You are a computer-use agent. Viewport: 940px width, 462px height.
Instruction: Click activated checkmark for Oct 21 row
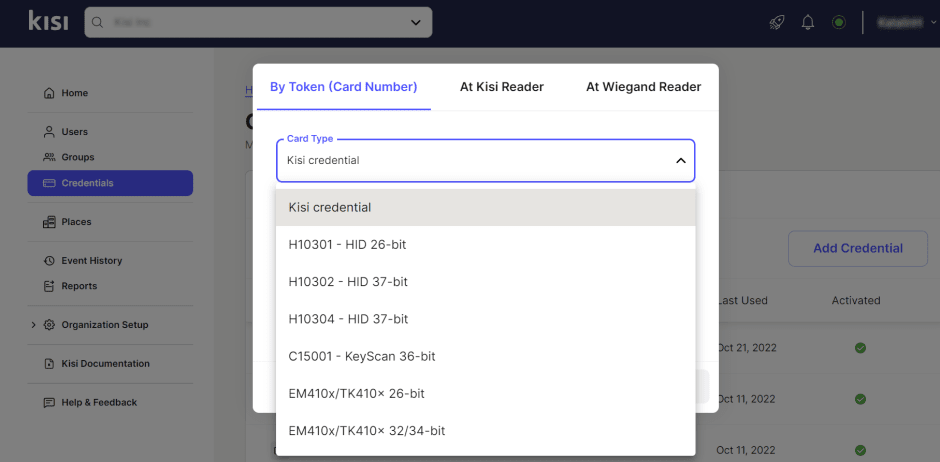(860, 348)
